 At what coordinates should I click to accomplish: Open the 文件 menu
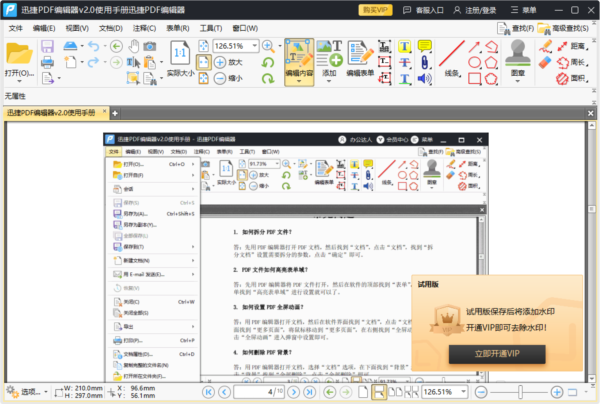pyautogui.click(x=15, y=28)
